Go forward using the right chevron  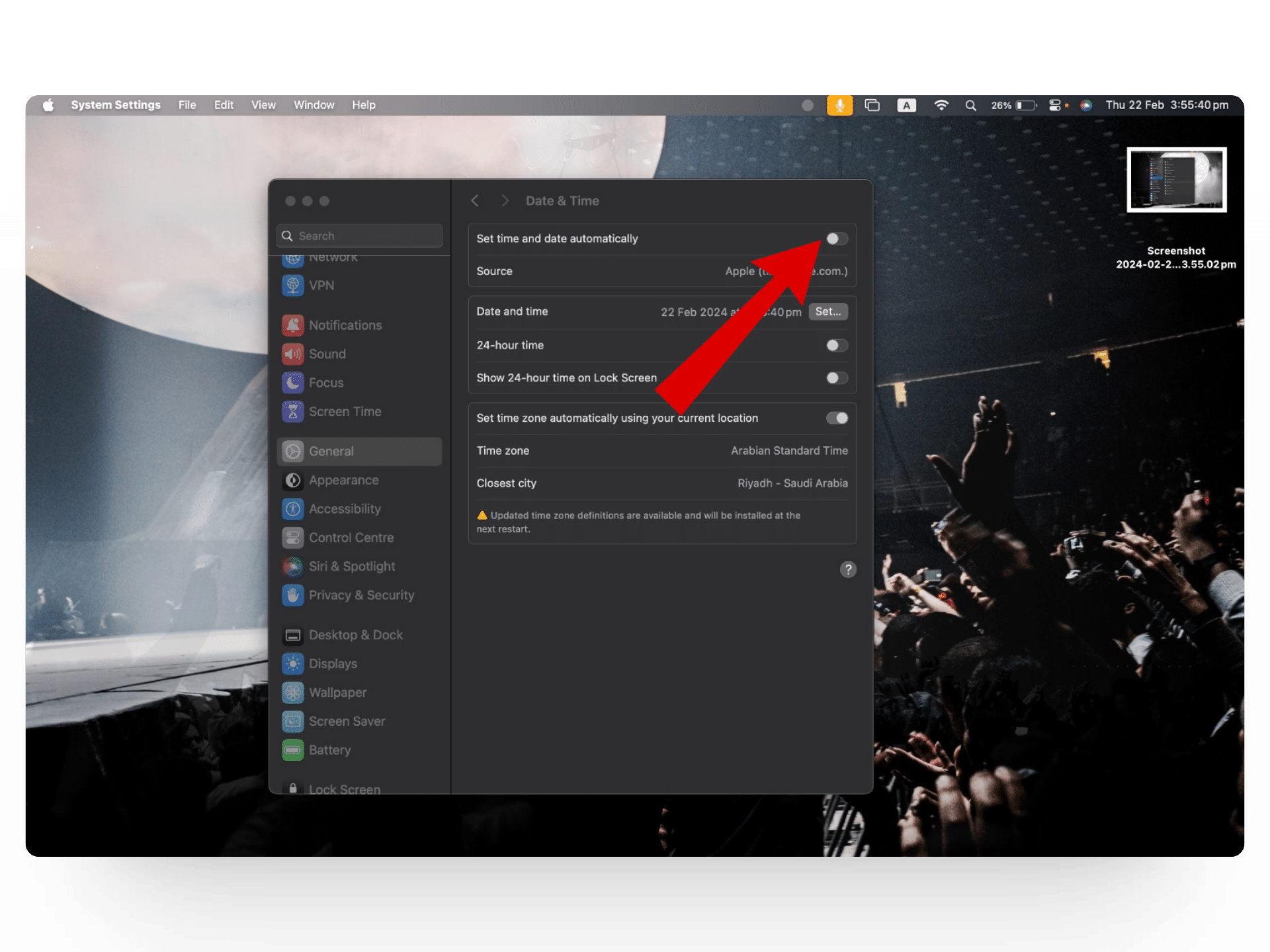coord(505,201)
